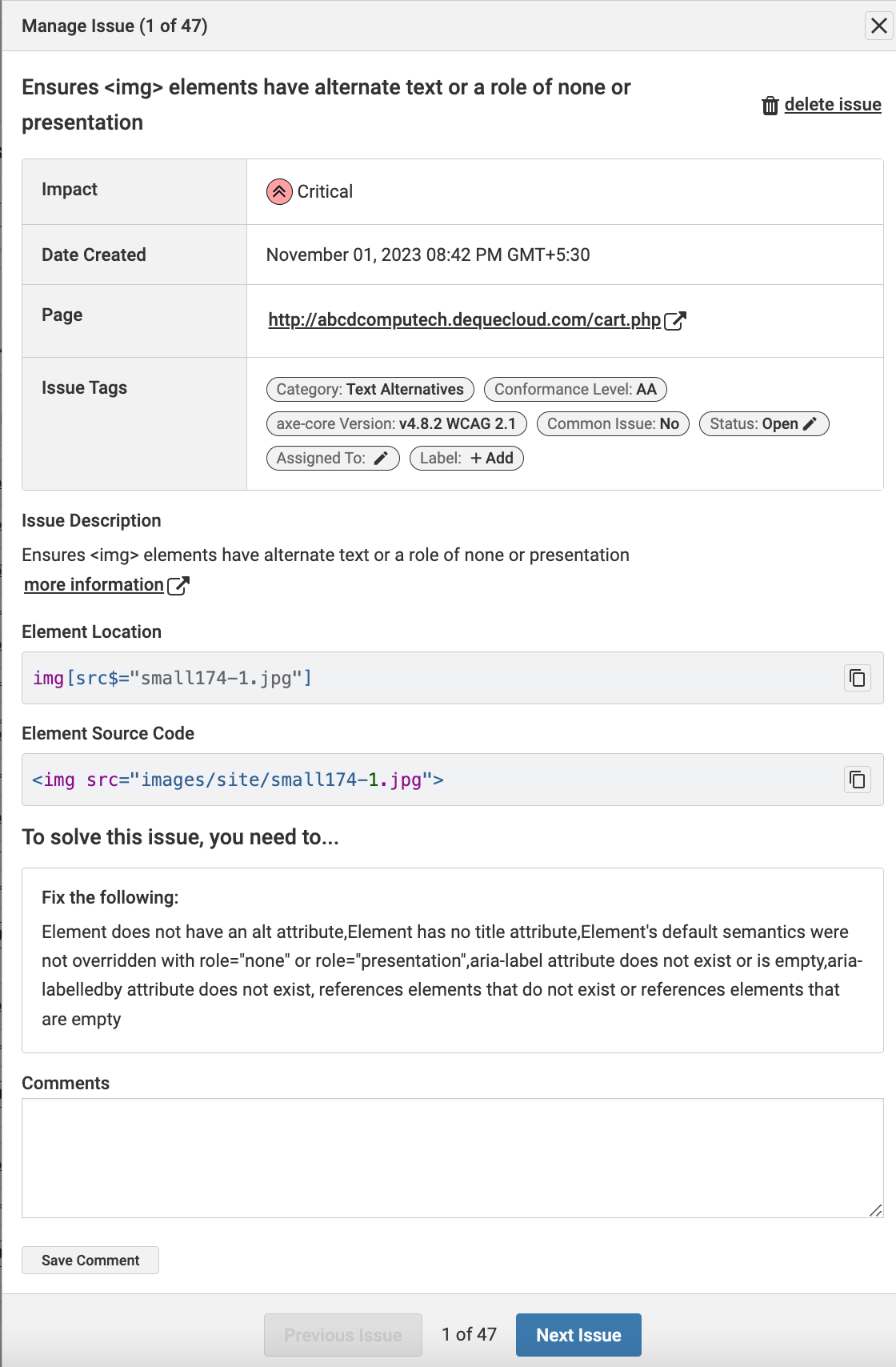Copy the Element Source Code snippet

[x=858, y=780]
